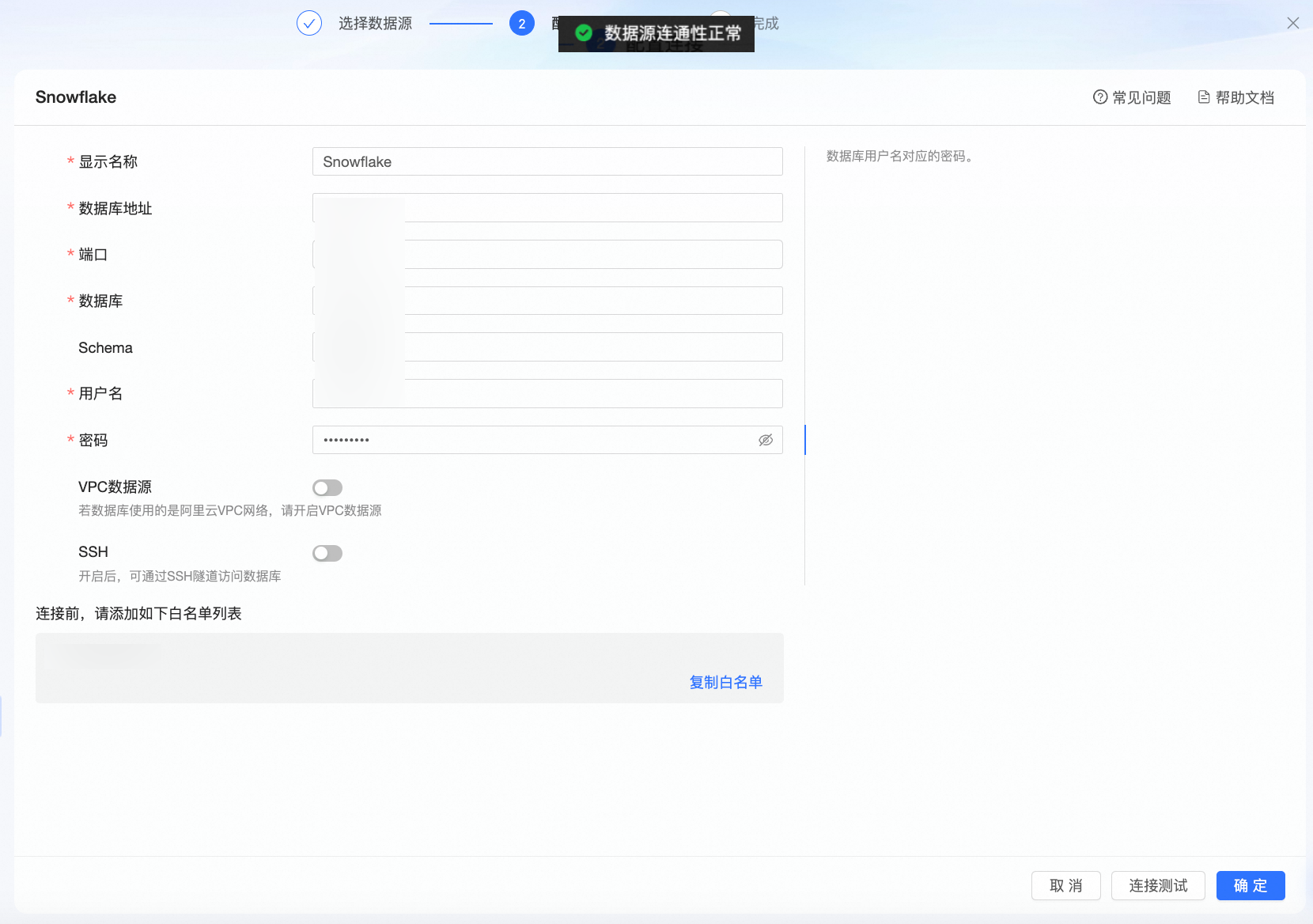Click the step 2 circle indicator

[x=522, y=24]
